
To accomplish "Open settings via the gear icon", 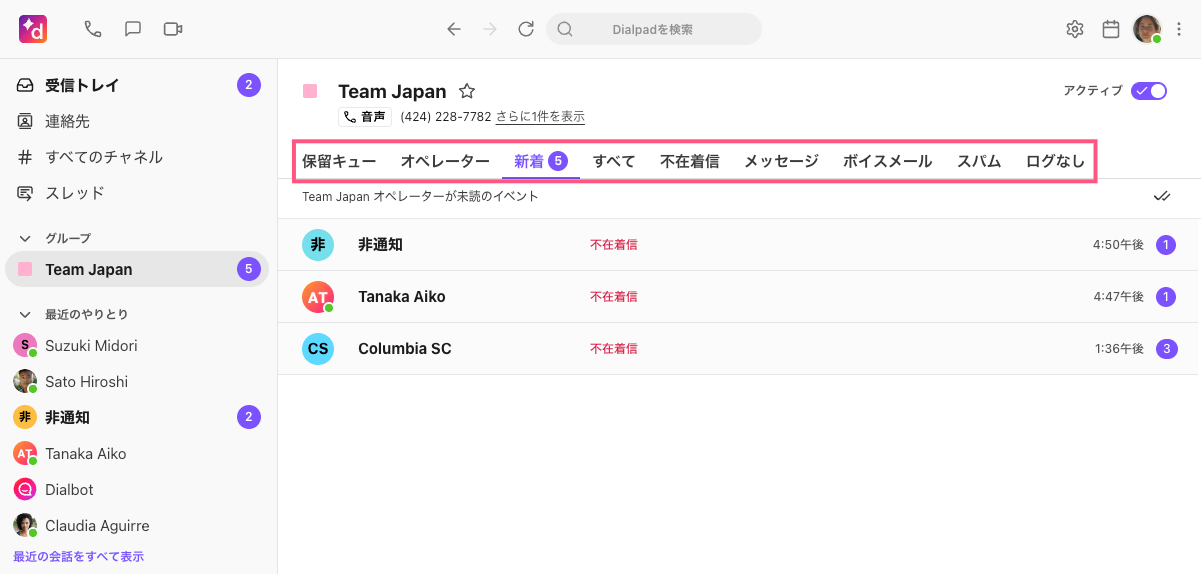I will point(1075,29).
